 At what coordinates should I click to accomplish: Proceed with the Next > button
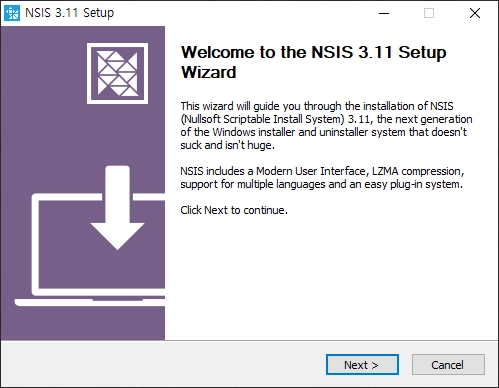click(362, 365)
